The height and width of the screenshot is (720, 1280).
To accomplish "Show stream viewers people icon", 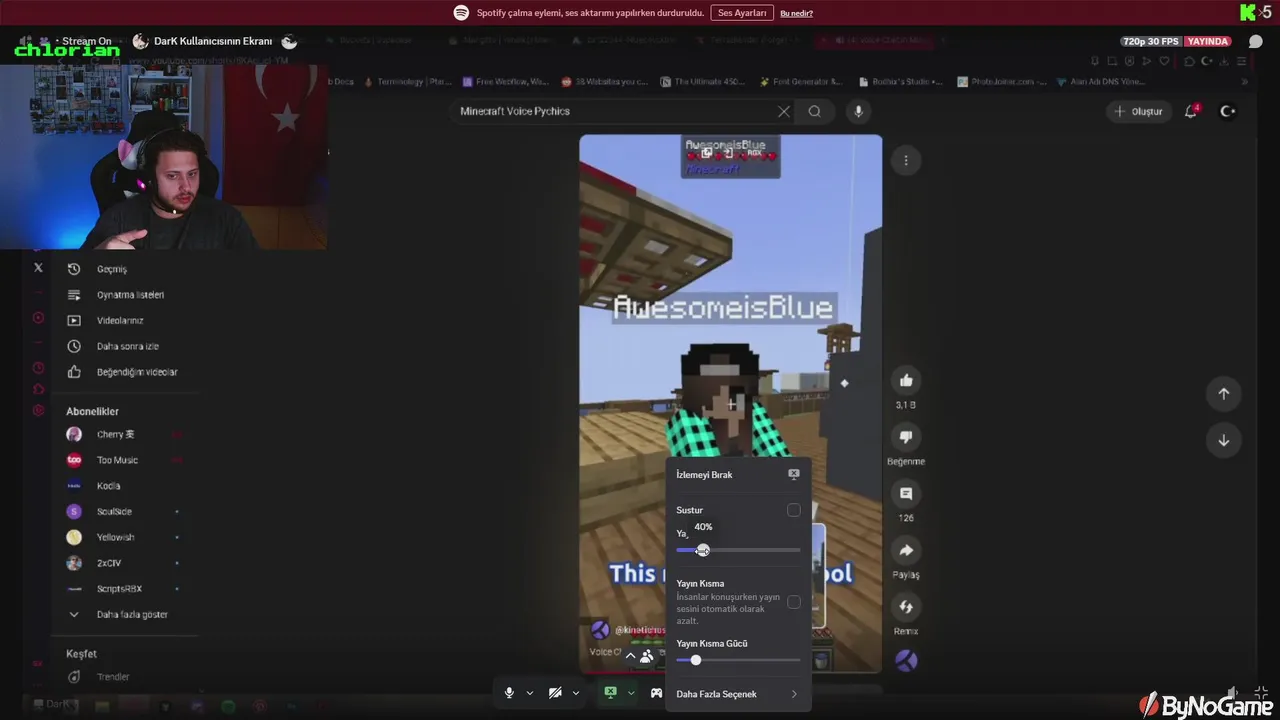I will (647, 656).
